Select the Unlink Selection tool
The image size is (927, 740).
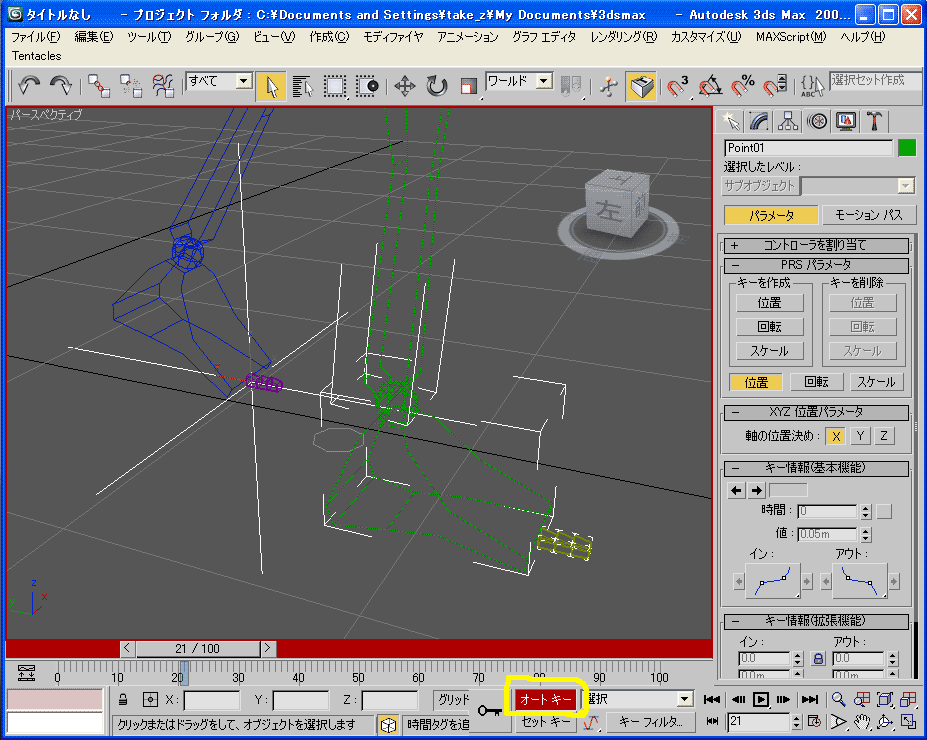[131, 86]
